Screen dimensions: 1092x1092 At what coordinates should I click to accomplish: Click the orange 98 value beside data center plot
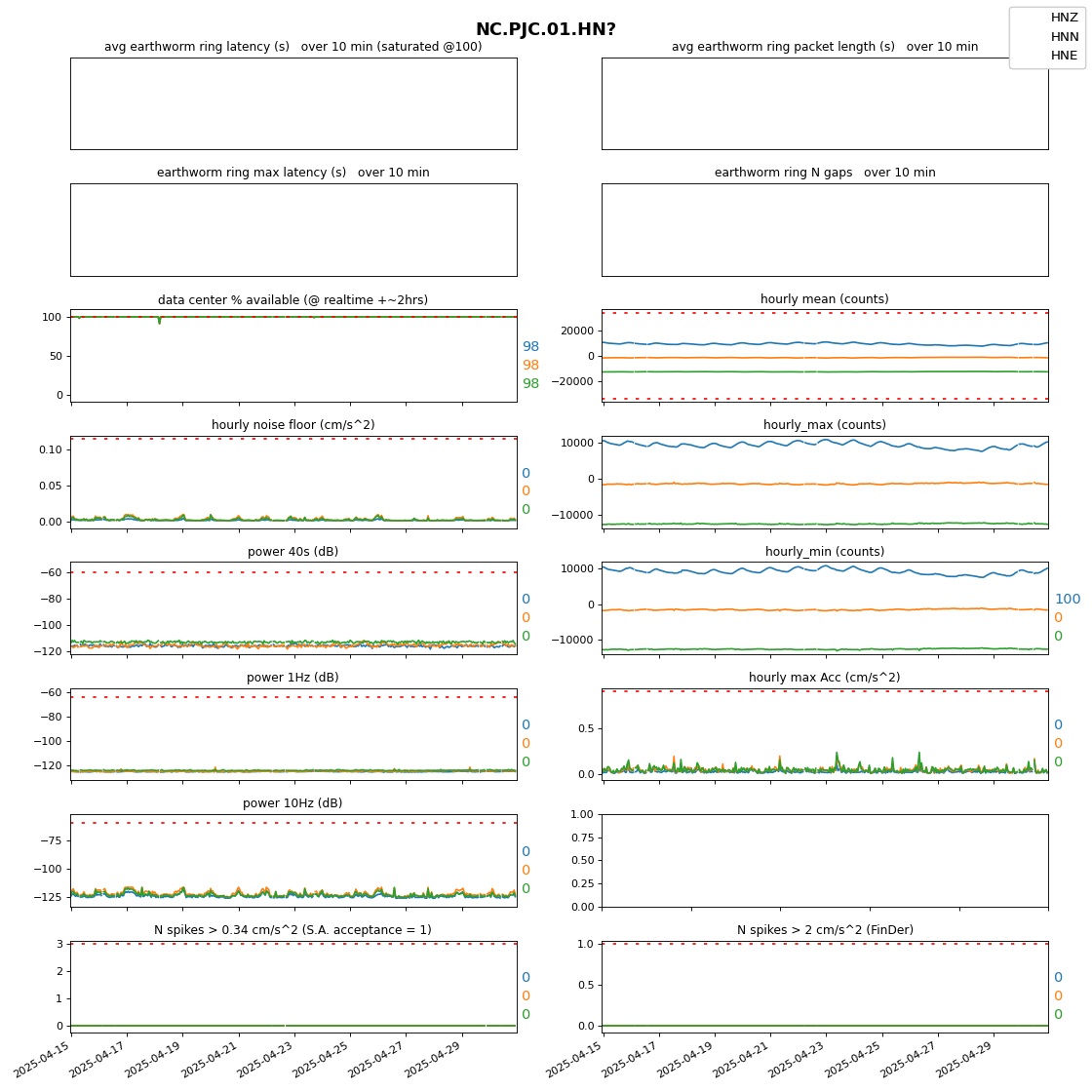530,365
